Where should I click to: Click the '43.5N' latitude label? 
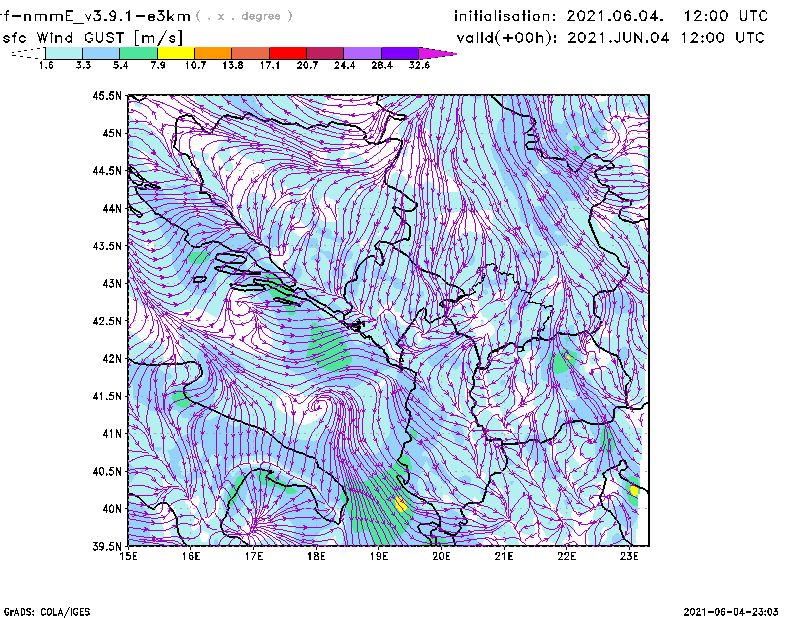(107, 246)
